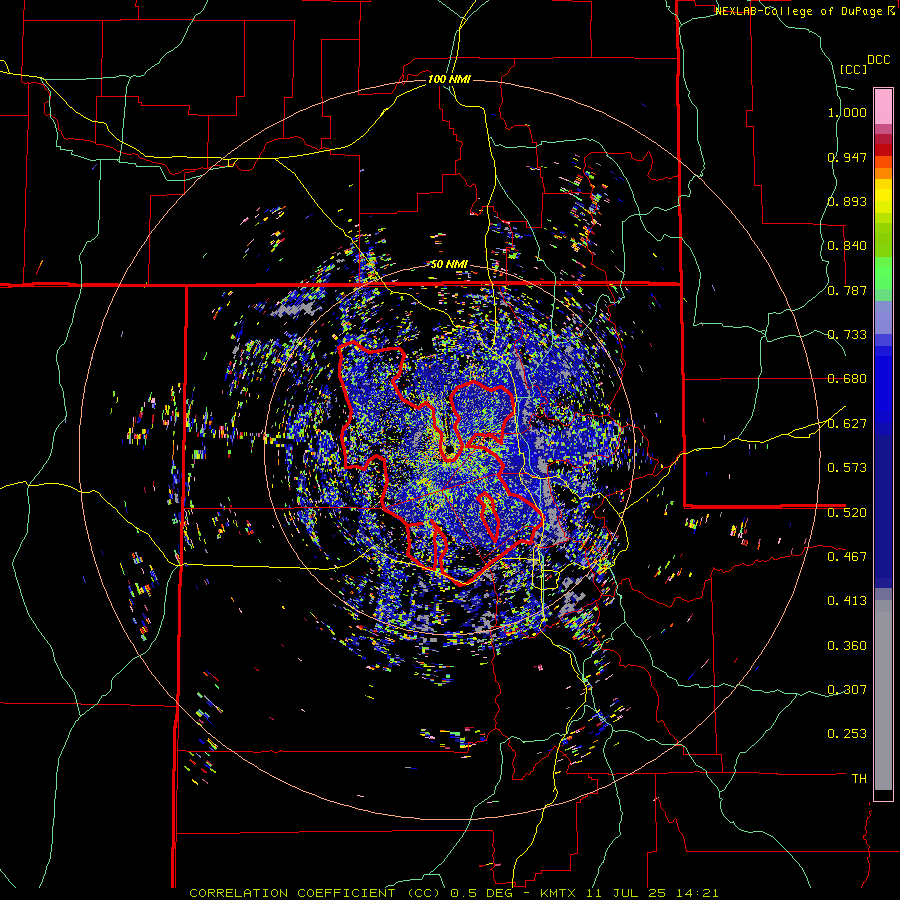Select the 0.680 legend value
This screenshot has height=900, width=900.
847,379
